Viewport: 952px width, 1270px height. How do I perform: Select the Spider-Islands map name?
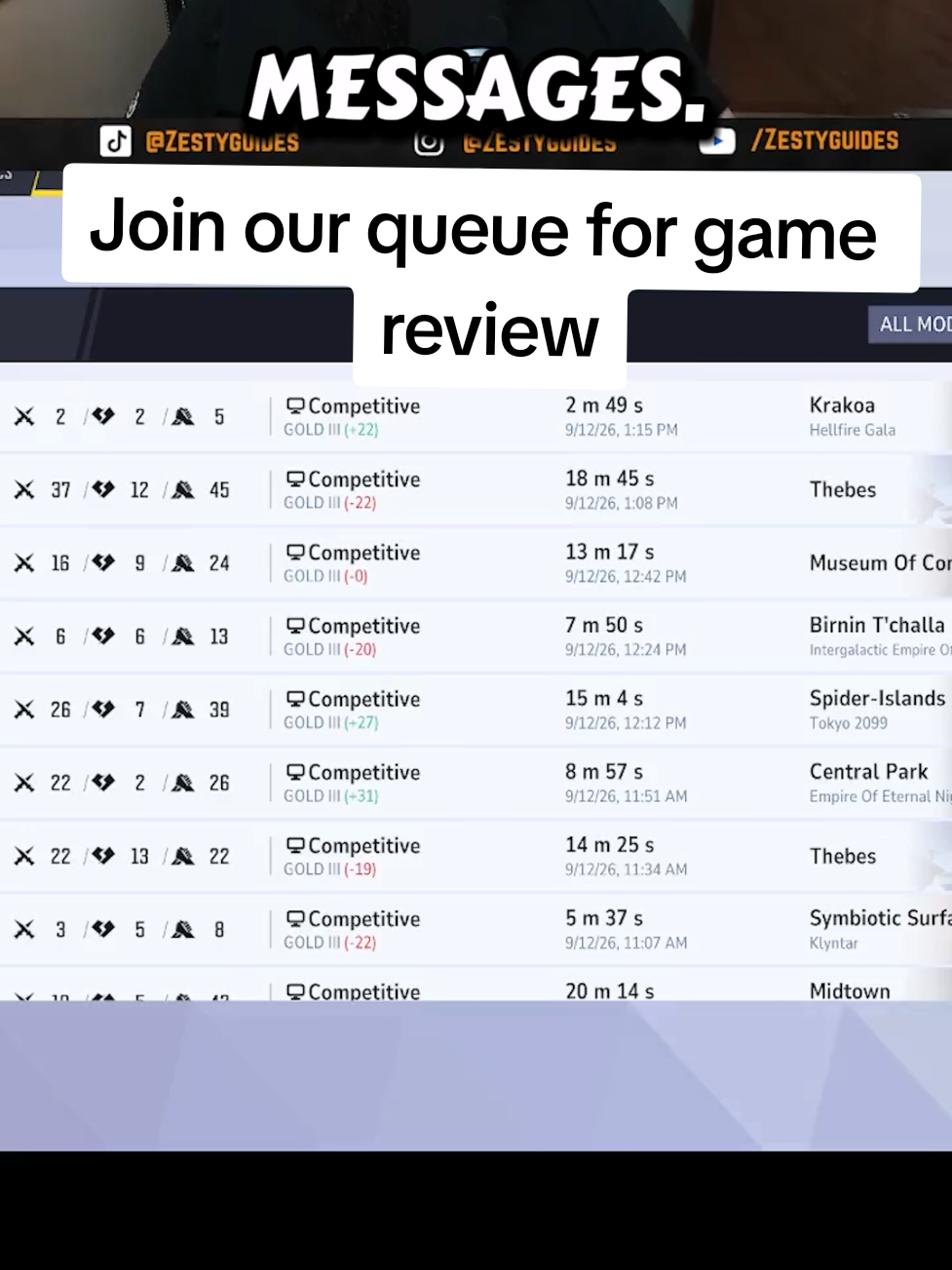pyautogui.click(x=877, y=698)
